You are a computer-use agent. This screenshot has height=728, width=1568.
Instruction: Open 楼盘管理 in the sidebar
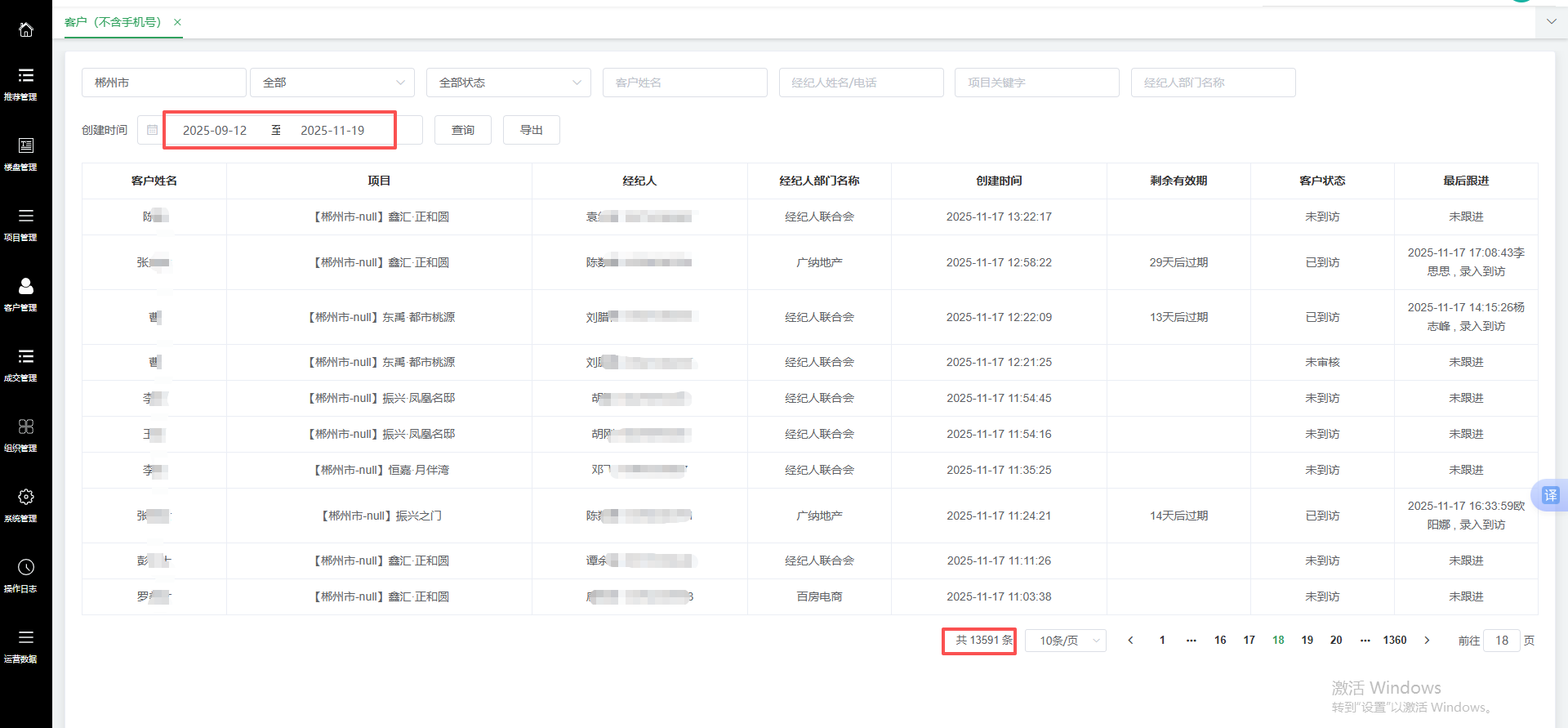[26, 153]
